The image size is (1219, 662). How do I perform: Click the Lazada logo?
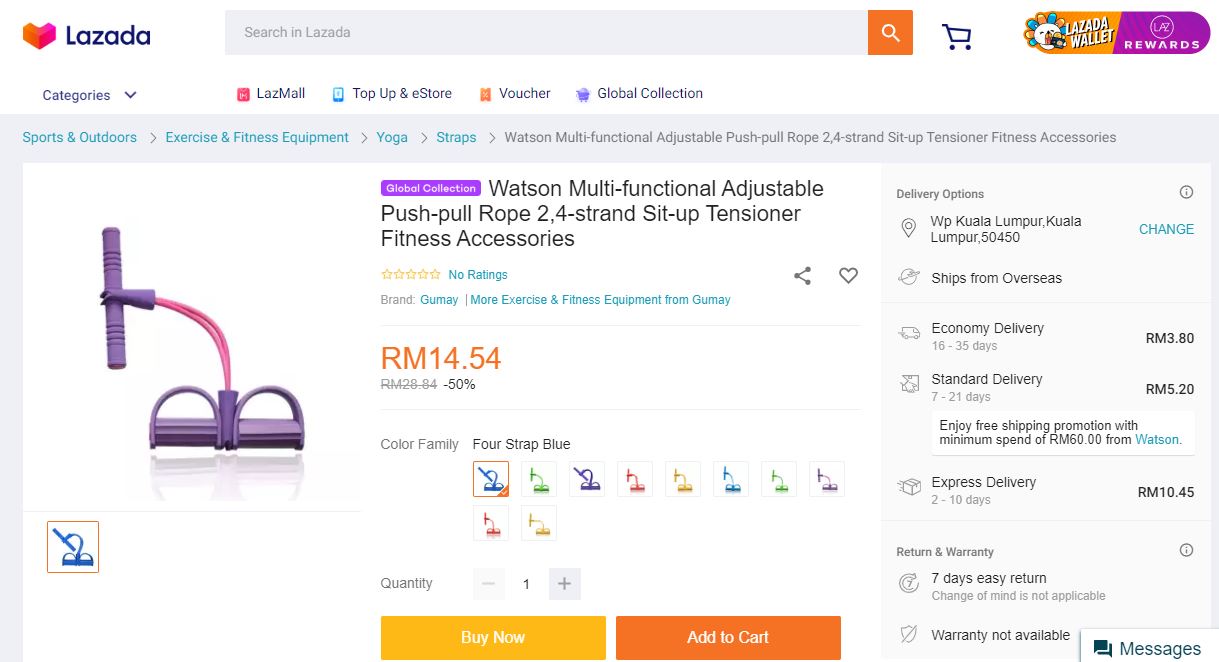point(86,36)
